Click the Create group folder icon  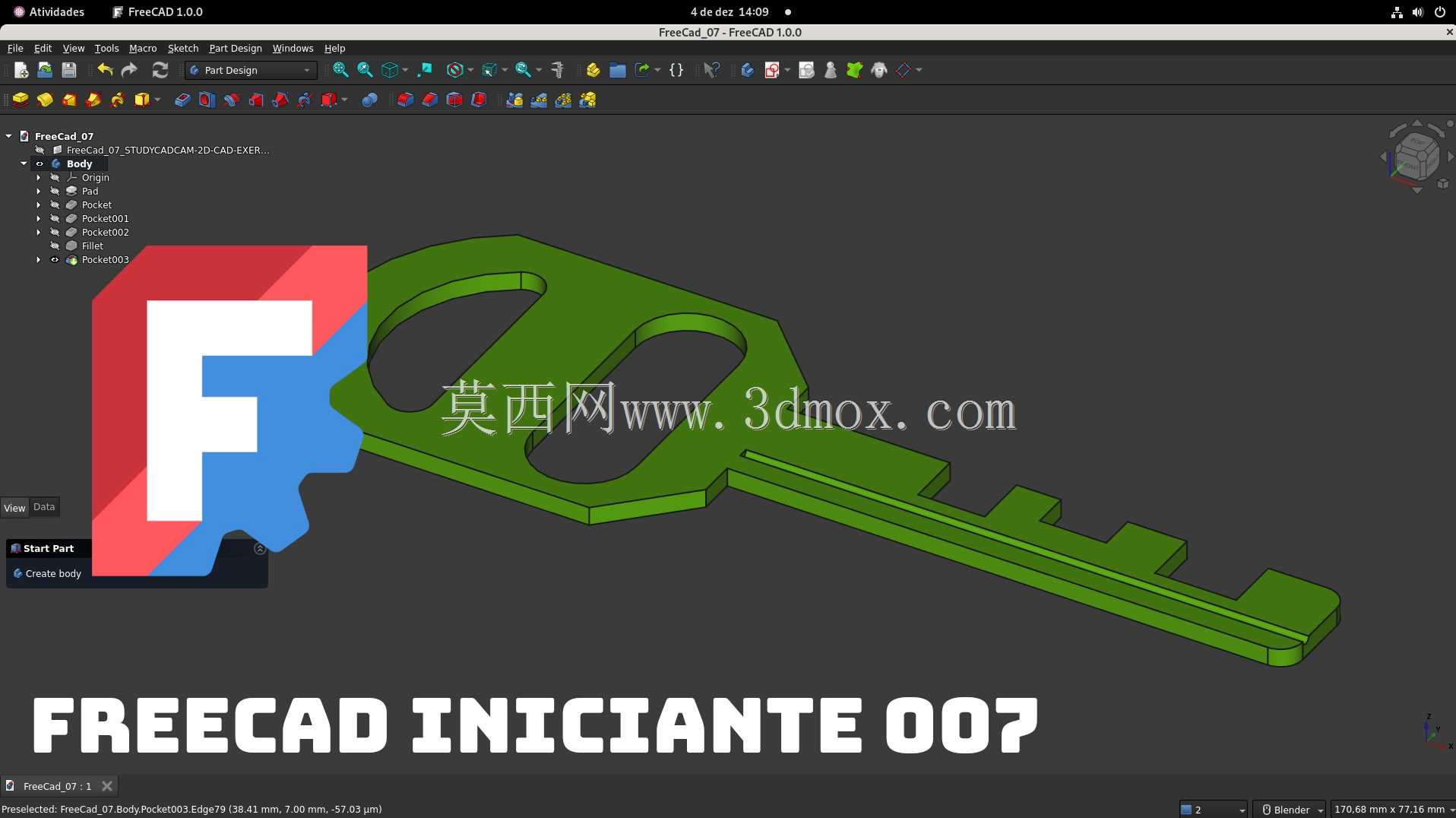618,70
